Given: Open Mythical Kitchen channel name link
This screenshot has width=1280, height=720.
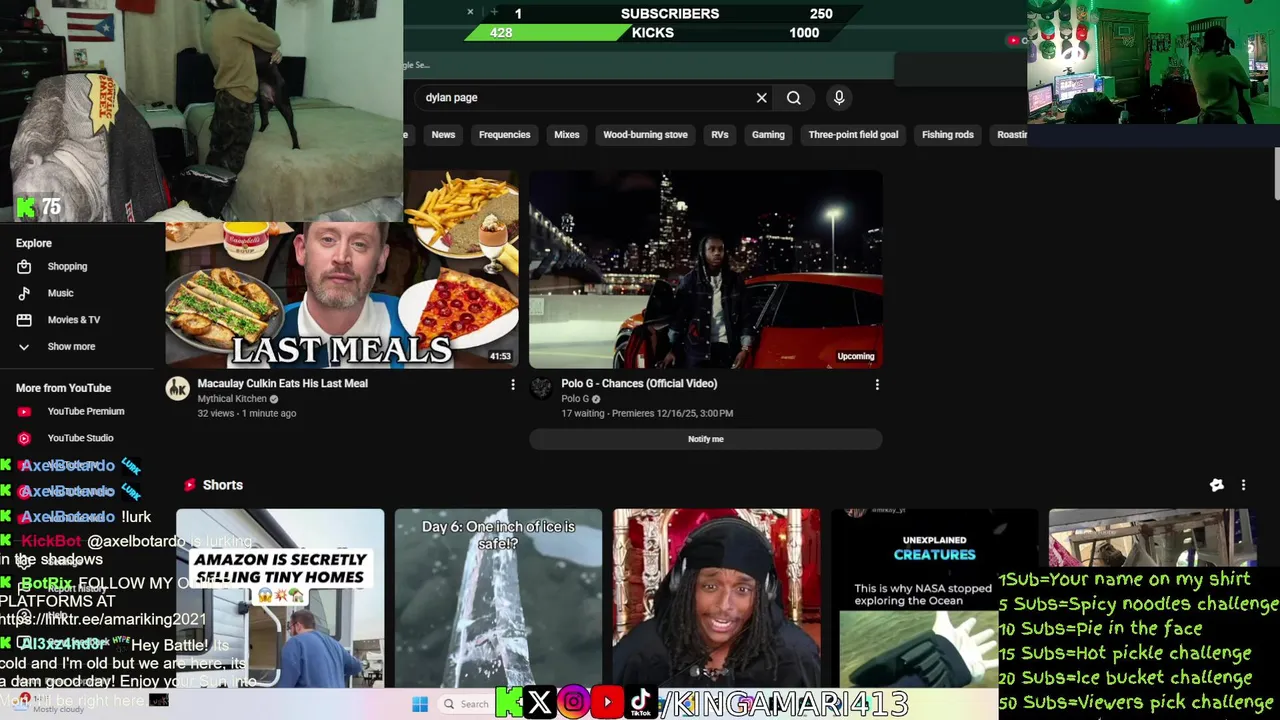Looking at the screenshot, I should click(x=232, y=399).
